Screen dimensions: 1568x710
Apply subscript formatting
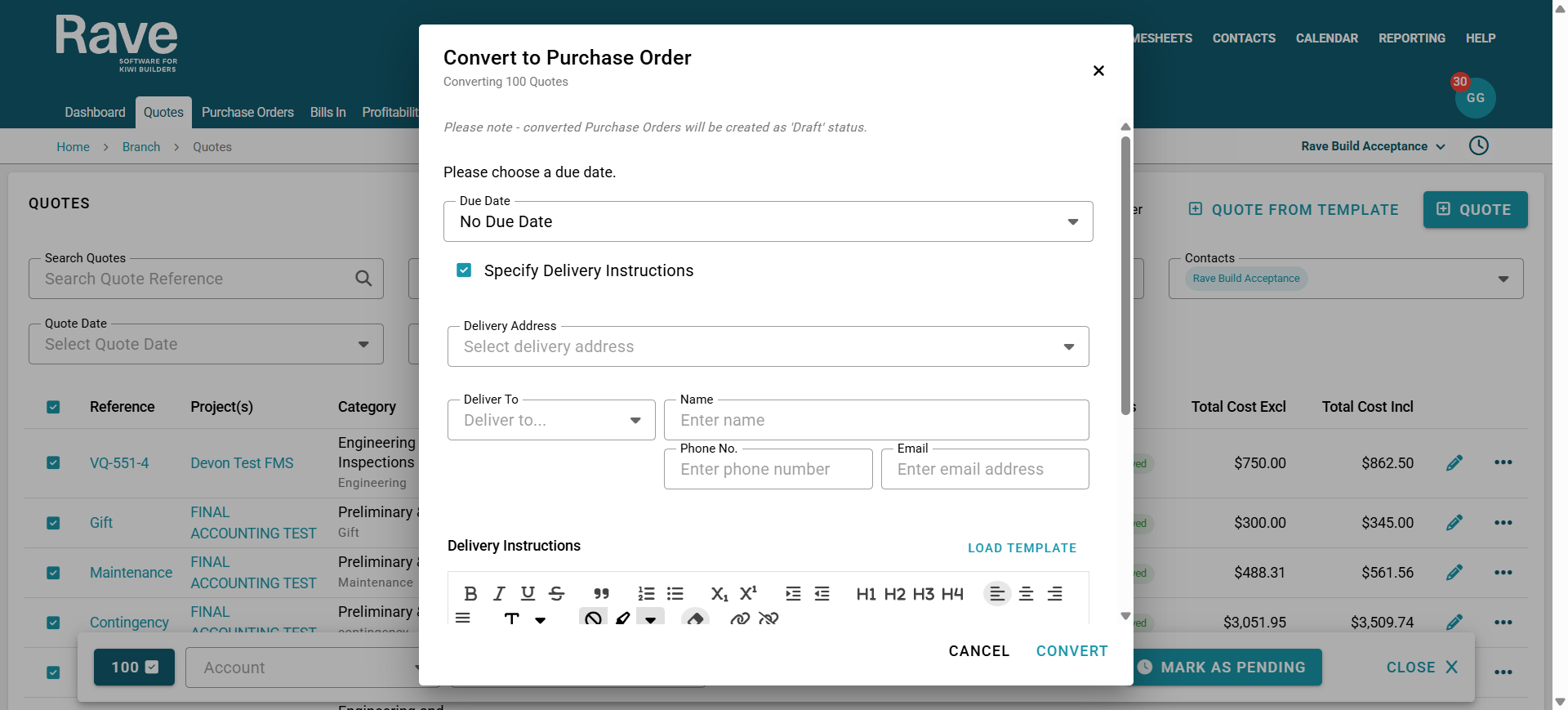coord(719,594)
